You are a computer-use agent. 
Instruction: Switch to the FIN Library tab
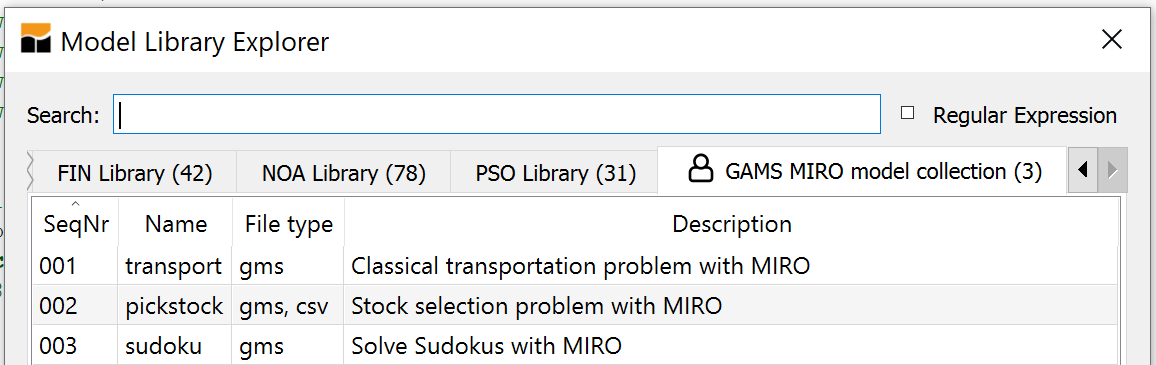tap(135, 173)
